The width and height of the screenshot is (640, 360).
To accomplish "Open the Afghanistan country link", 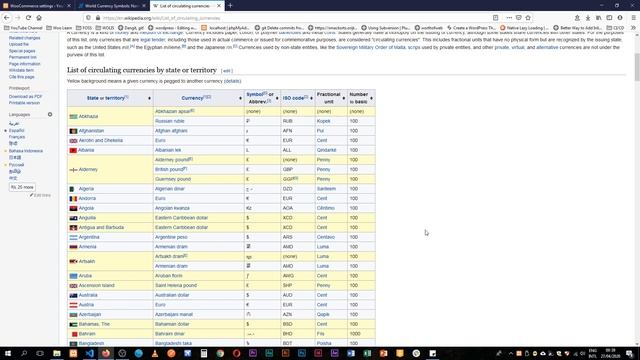I will coord(91,131).
